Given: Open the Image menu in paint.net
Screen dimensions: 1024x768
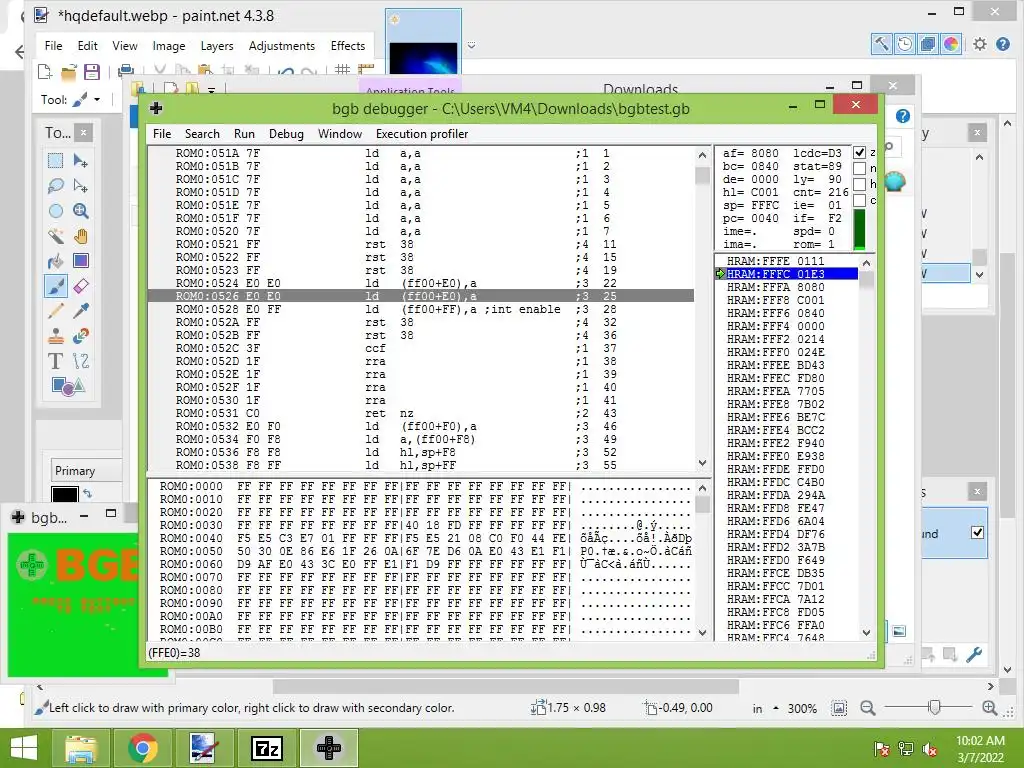Looking at the screenshot, I should [168, 46].
